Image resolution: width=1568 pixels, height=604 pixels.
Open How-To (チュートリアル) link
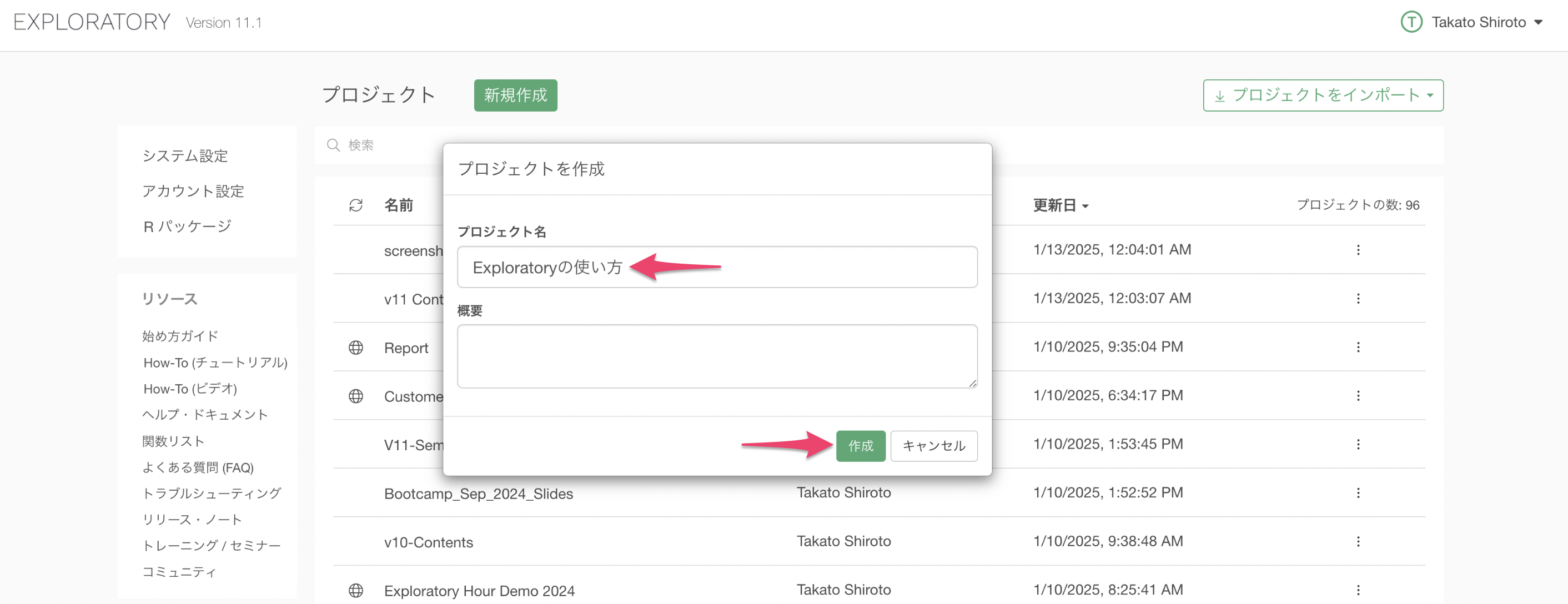click(215, 363)
